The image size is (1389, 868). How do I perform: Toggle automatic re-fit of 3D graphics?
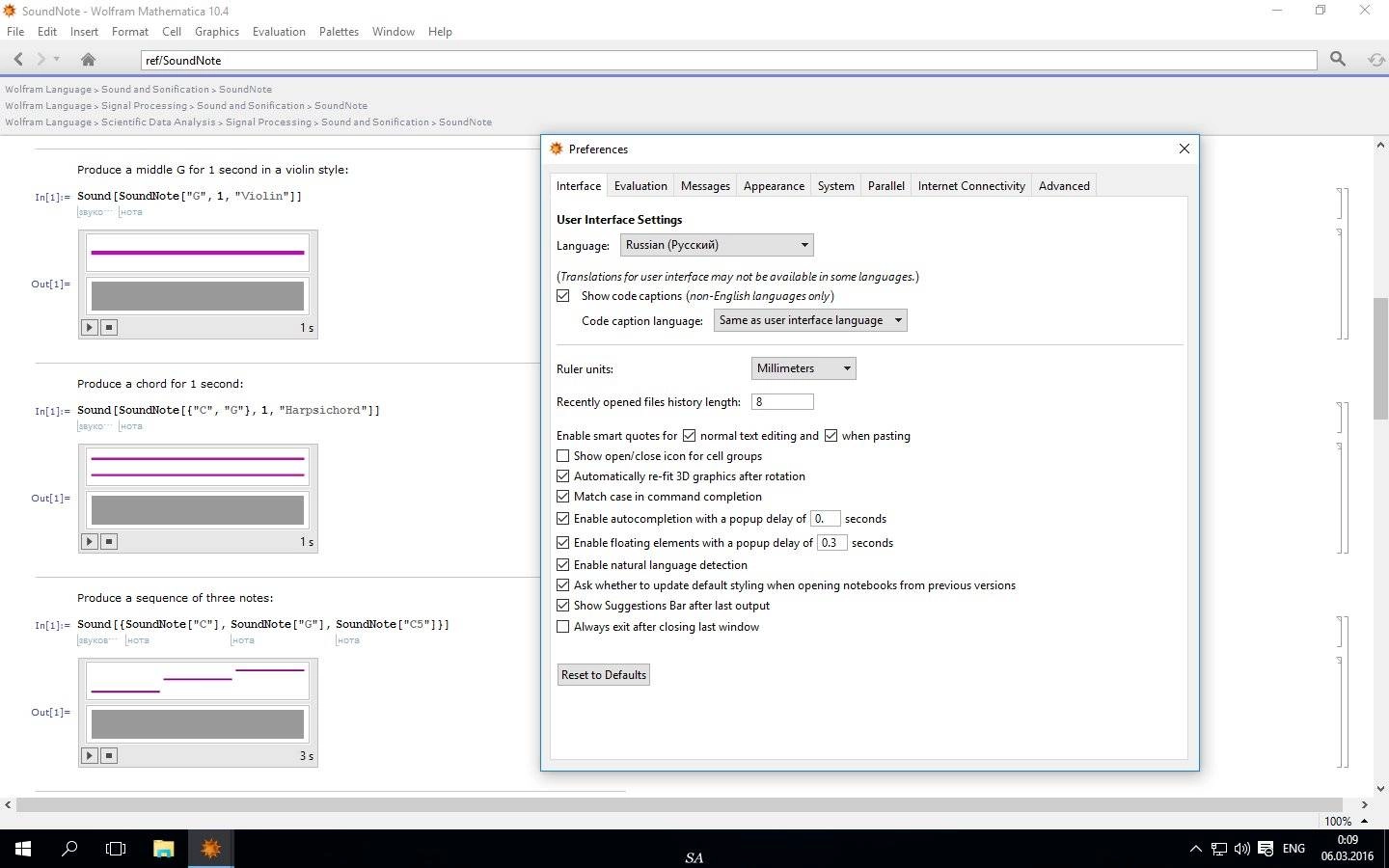[563, 476]
